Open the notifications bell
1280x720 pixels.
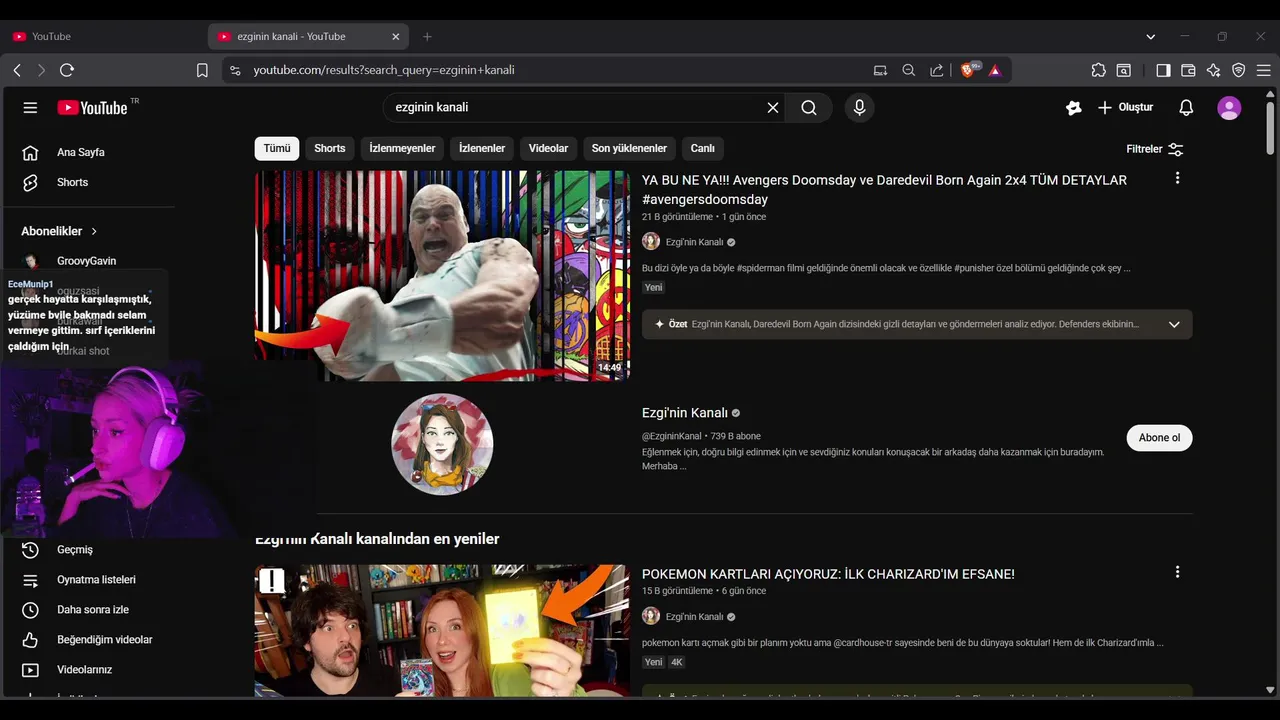(1186, 107)
